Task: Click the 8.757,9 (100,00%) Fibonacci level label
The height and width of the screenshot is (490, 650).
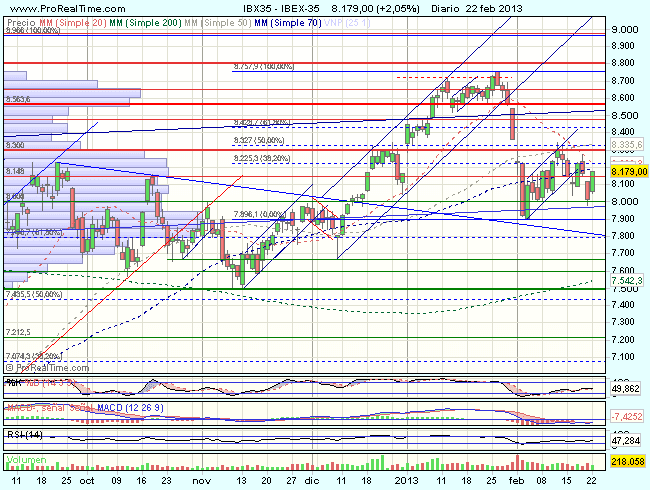Action: tap(262, 66)
